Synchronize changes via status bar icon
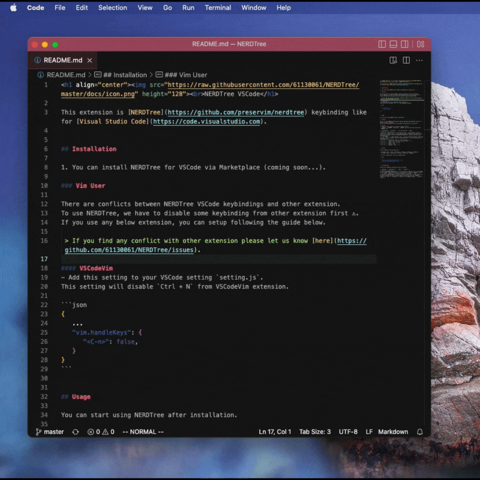The height and width of the screenshot is (480, 480). [x=76, y=432]
